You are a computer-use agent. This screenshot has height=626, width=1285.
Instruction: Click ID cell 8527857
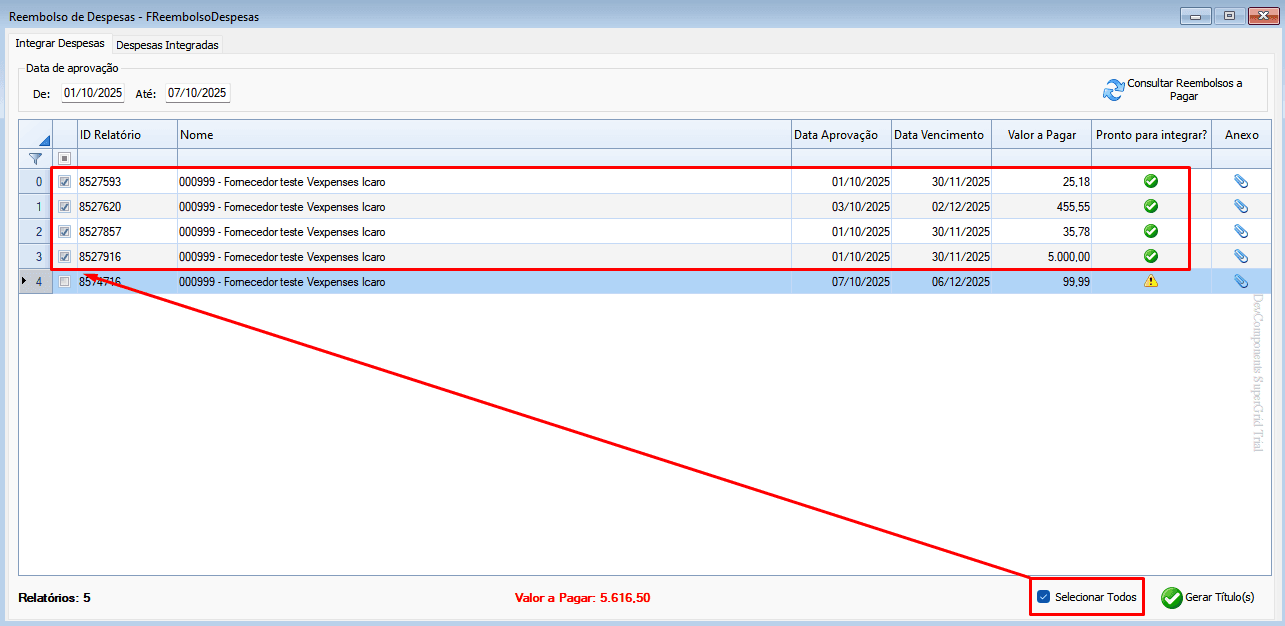(127, 232)
